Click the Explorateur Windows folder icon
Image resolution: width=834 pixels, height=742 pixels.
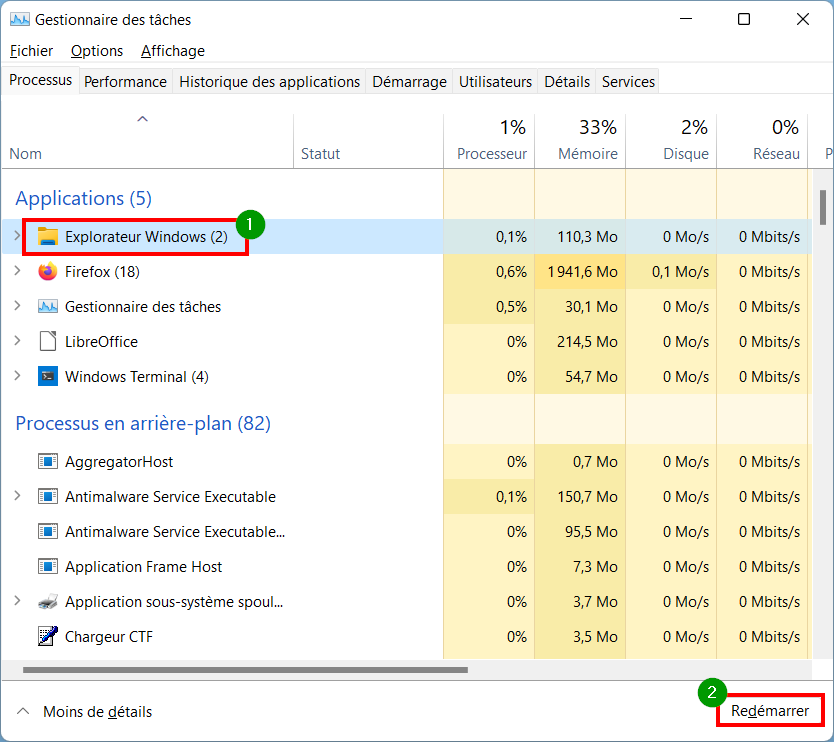[48, 236]
